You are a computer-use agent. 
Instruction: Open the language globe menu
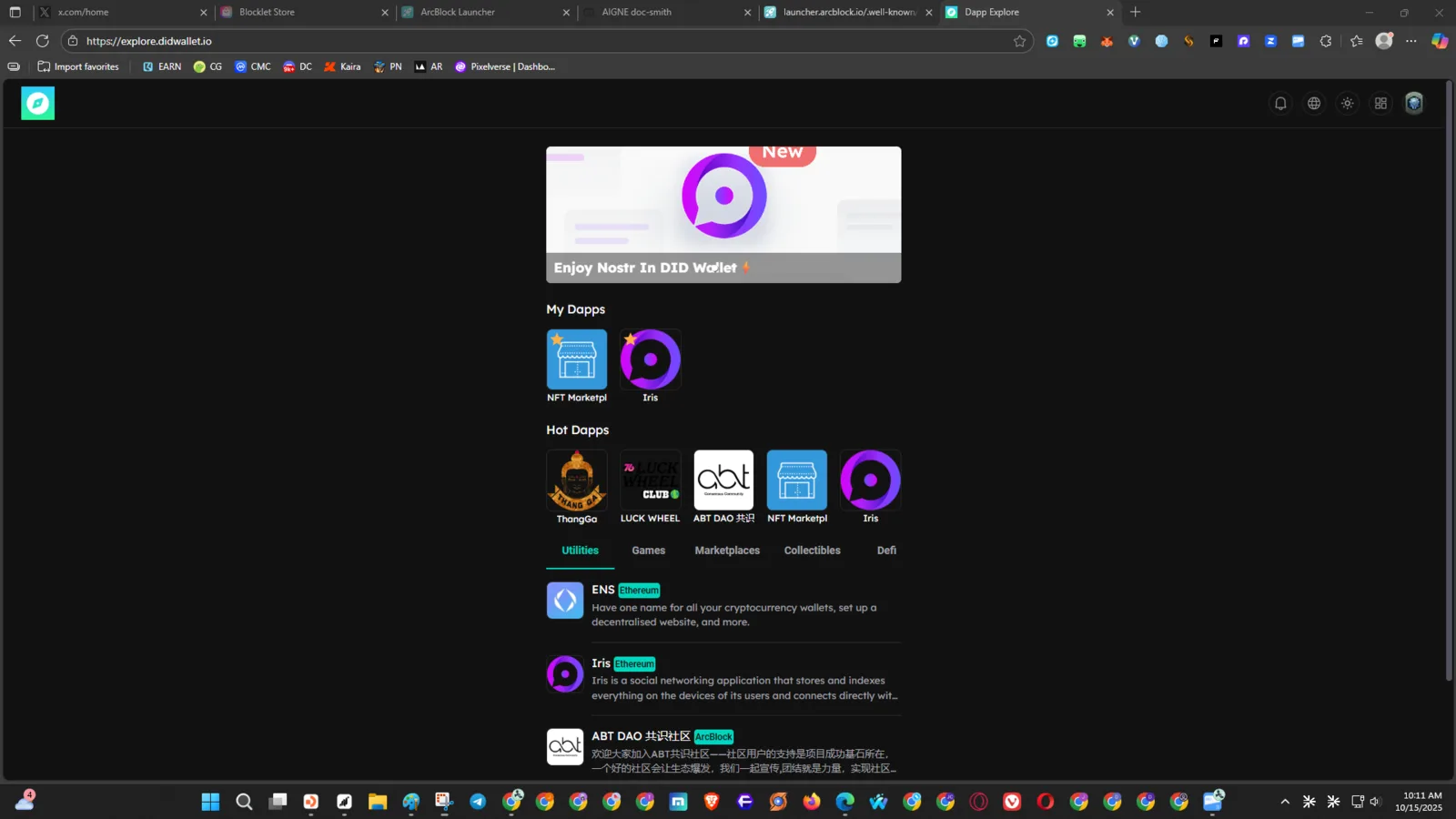point(1314,104)
